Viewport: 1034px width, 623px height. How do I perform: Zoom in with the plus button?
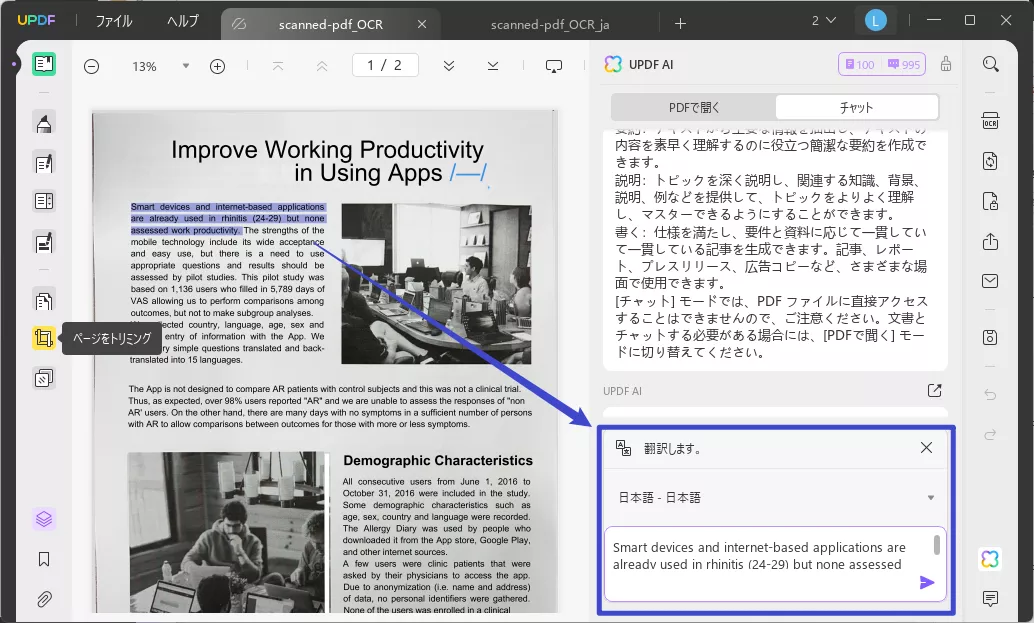218,66
